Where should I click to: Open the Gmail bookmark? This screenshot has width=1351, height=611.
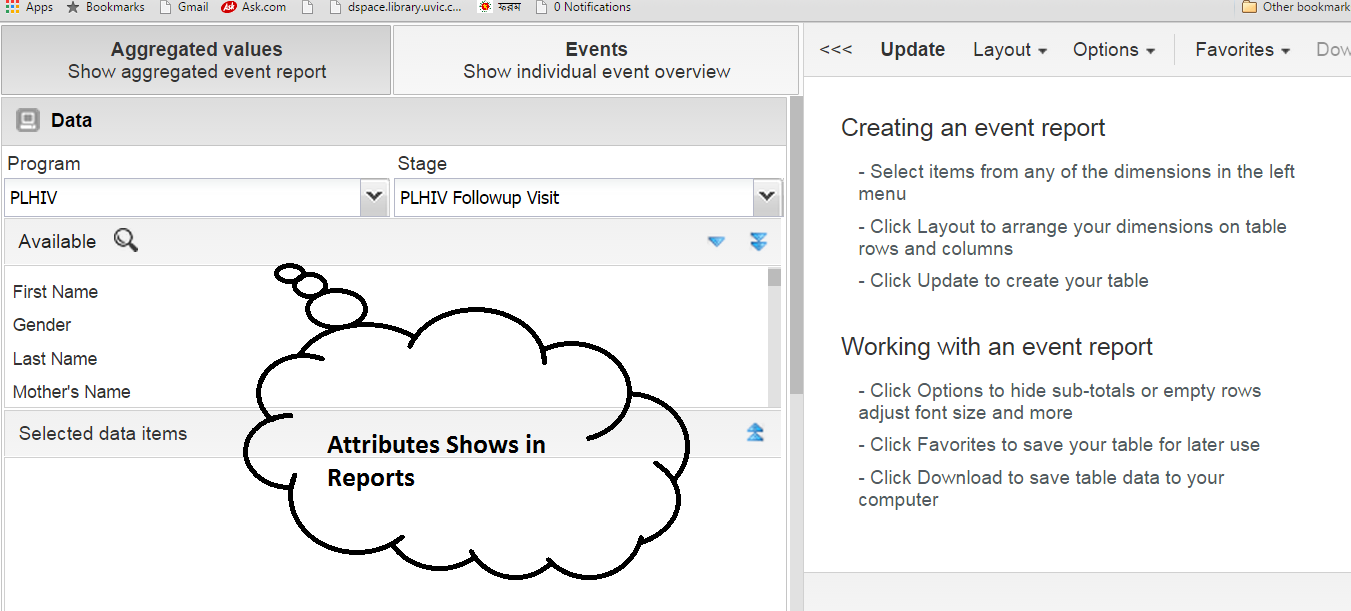pyautogui.click(x=183, y=7)
